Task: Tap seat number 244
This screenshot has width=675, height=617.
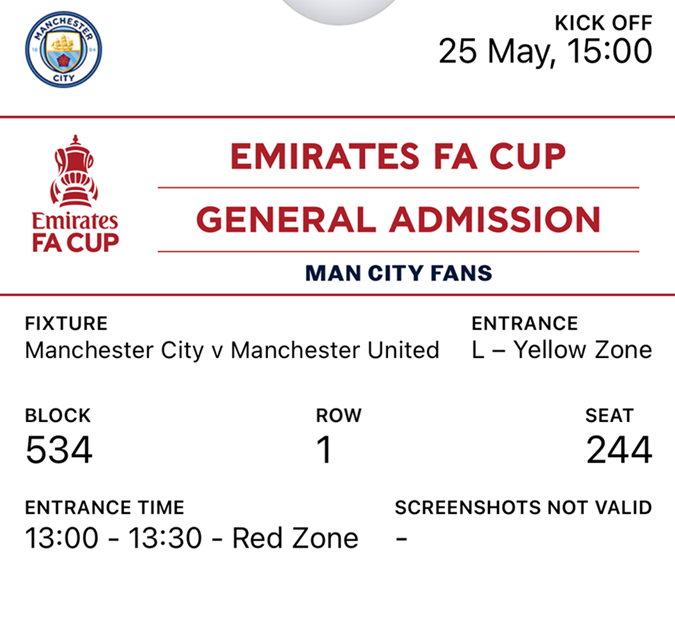Action: (x=619, y=451)
